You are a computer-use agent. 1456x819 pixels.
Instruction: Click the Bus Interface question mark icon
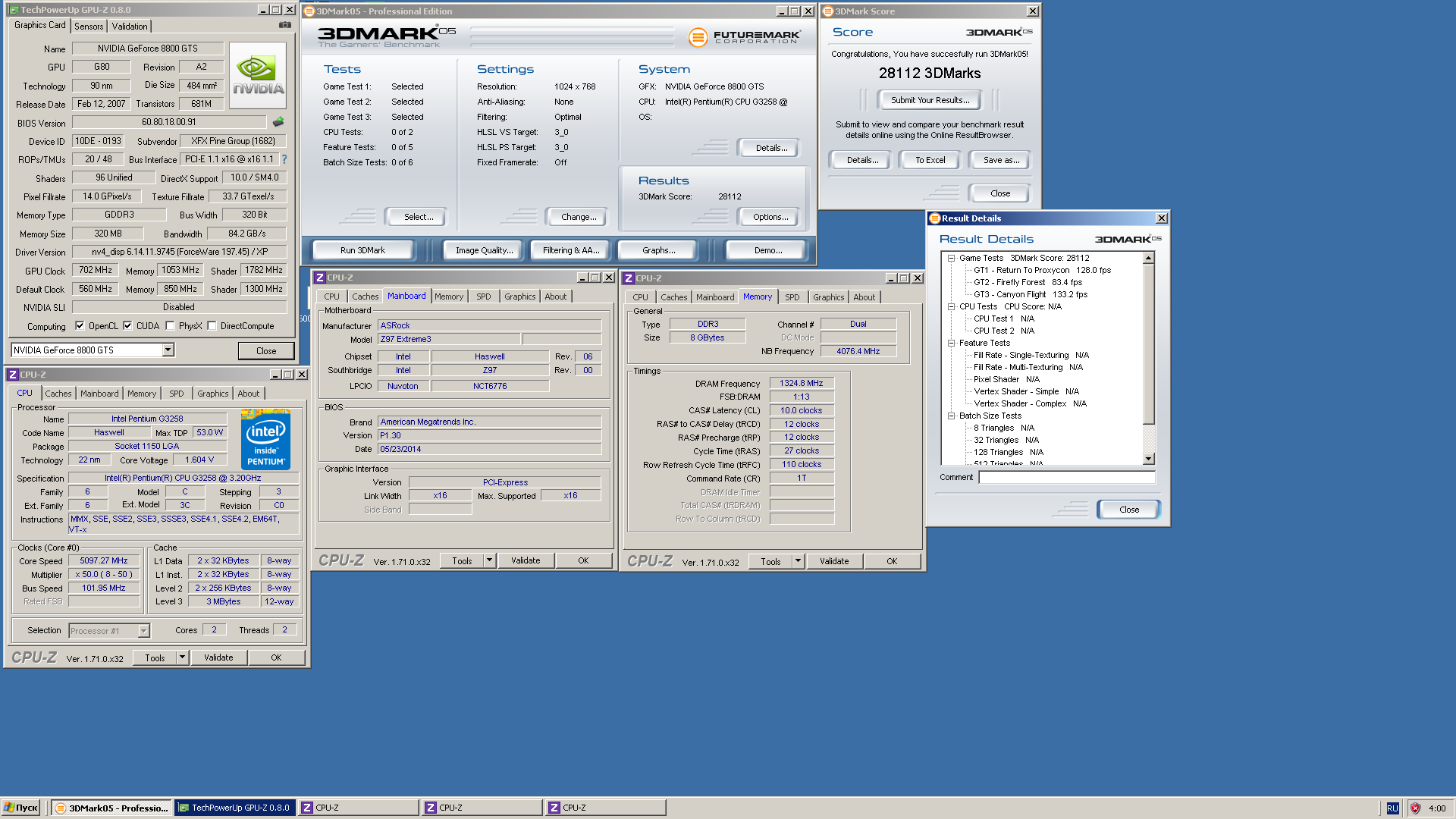284,159
